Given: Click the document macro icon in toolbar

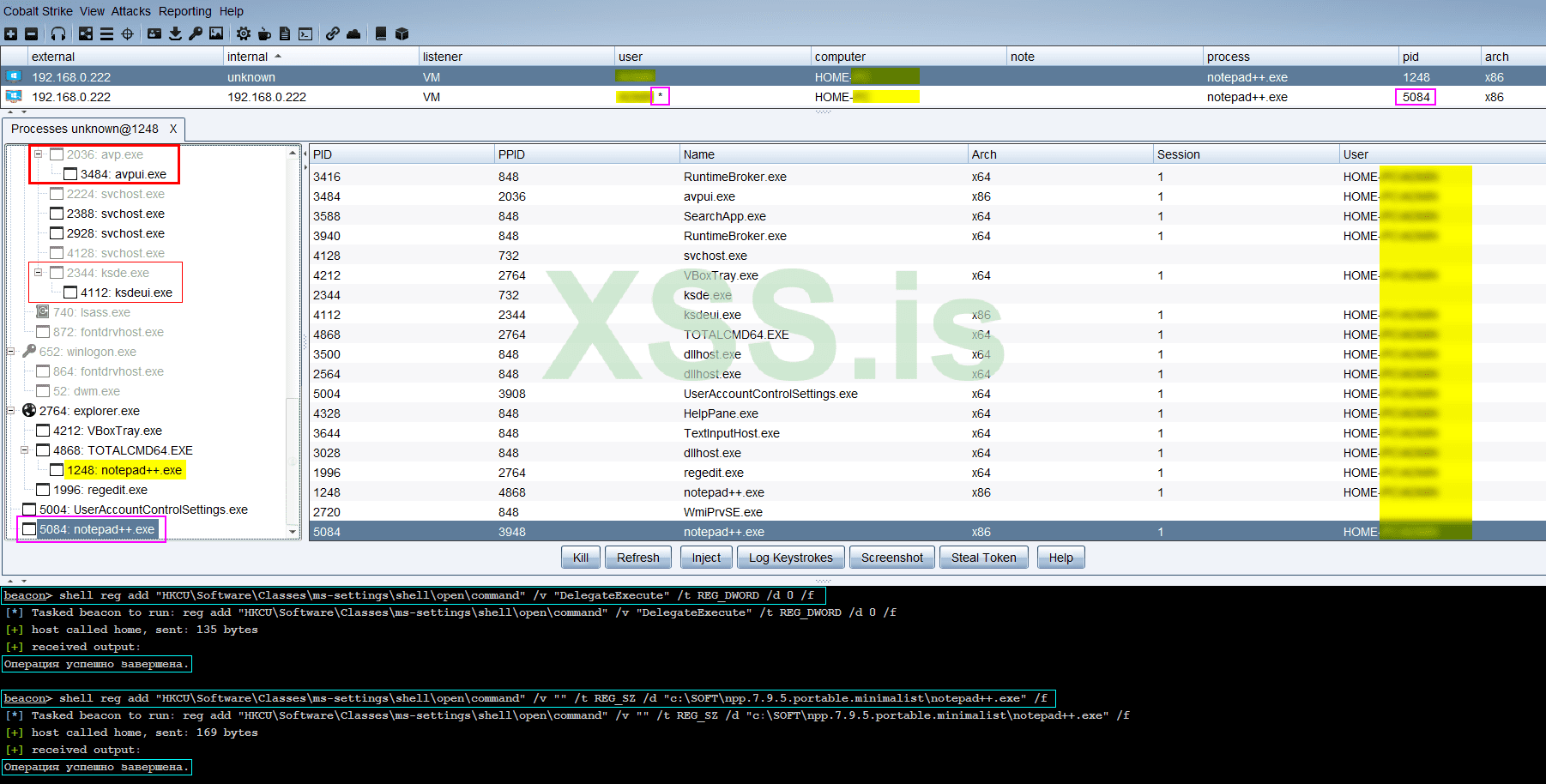Looking at the screenshot, I should tap(285, 34).
